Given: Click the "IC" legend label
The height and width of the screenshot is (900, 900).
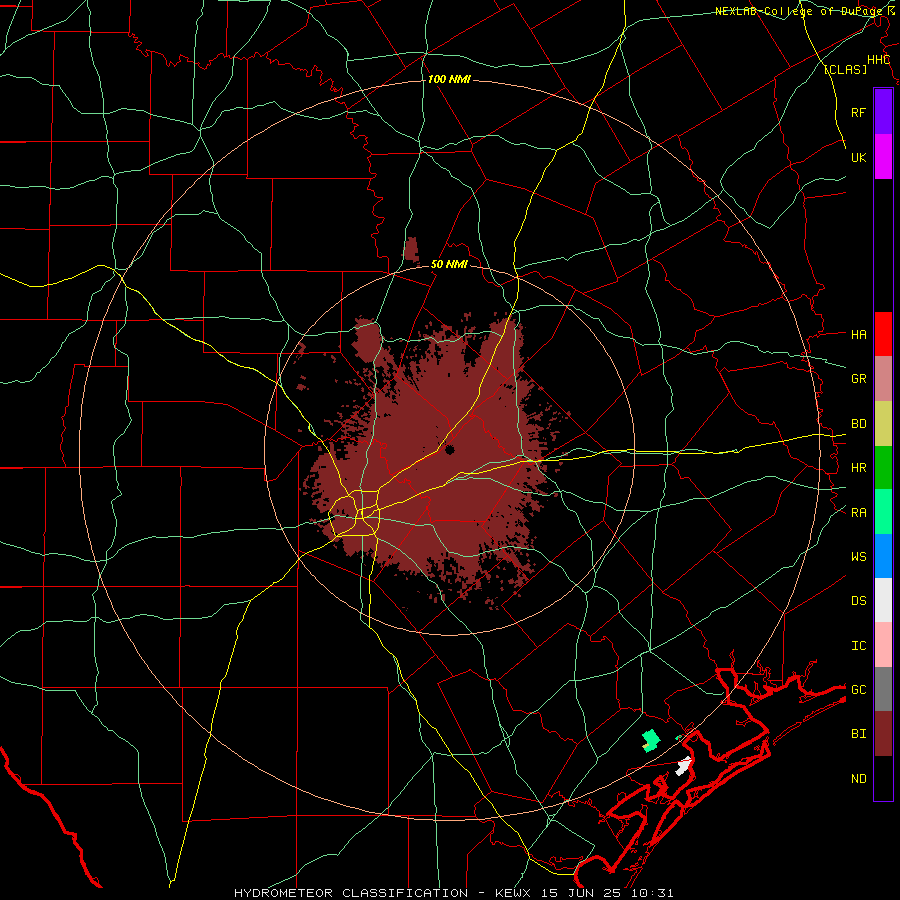Looking at the screenshot, I should coord(858,646).
